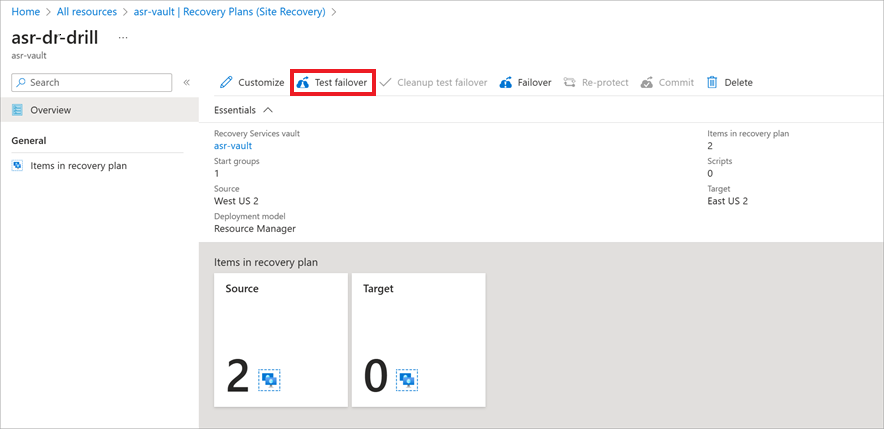Go to Home breadcrumb link

25,12
